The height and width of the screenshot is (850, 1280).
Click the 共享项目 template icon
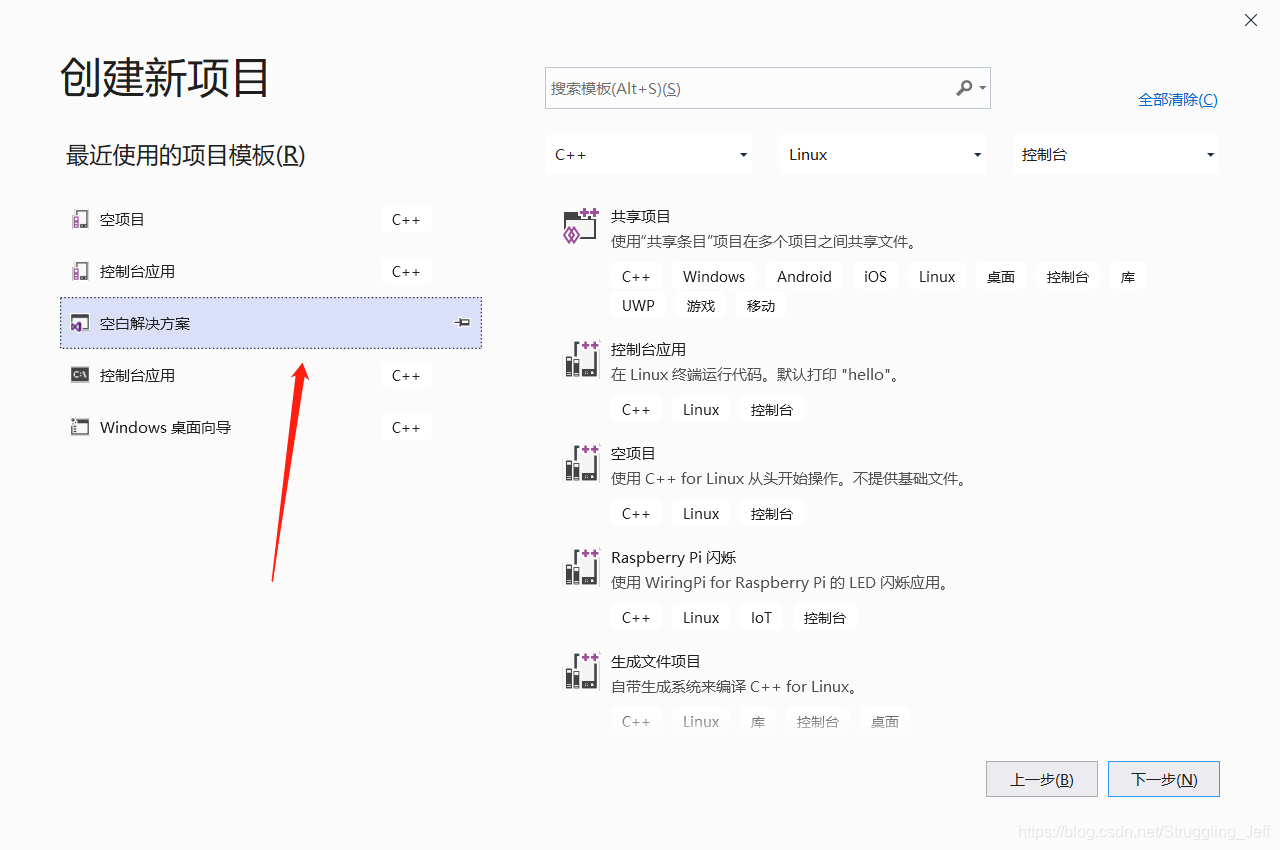[581, 226]
